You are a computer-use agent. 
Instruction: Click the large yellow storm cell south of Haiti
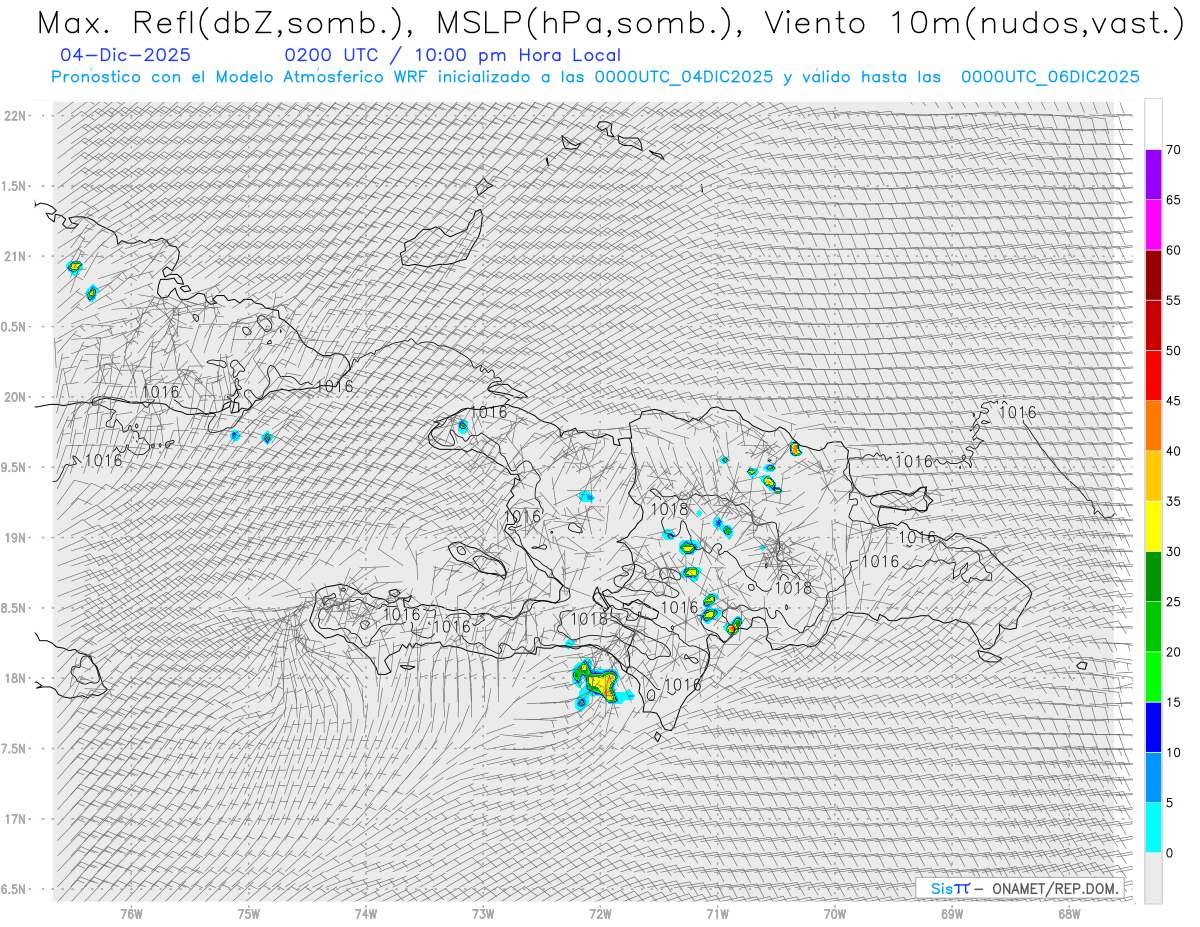click(x=602, y=685)
